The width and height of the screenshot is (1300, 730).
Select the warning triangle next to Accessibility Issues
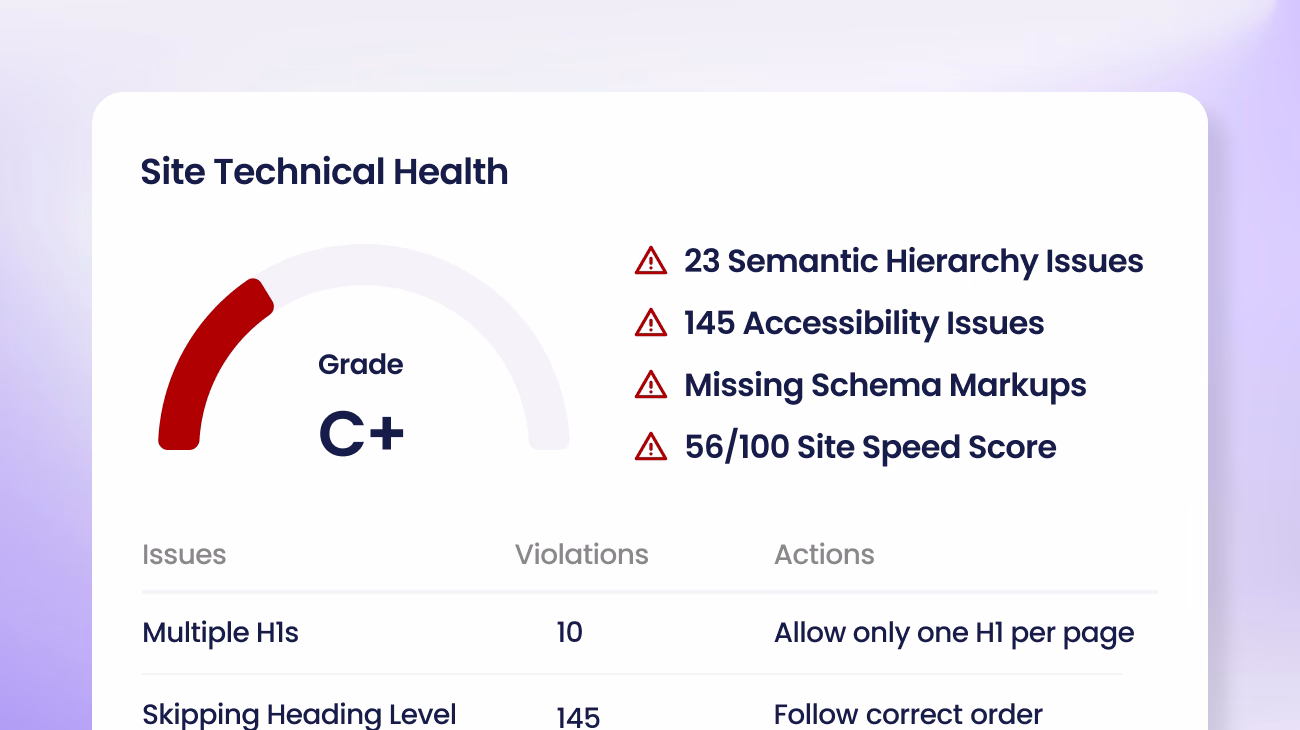651,323
